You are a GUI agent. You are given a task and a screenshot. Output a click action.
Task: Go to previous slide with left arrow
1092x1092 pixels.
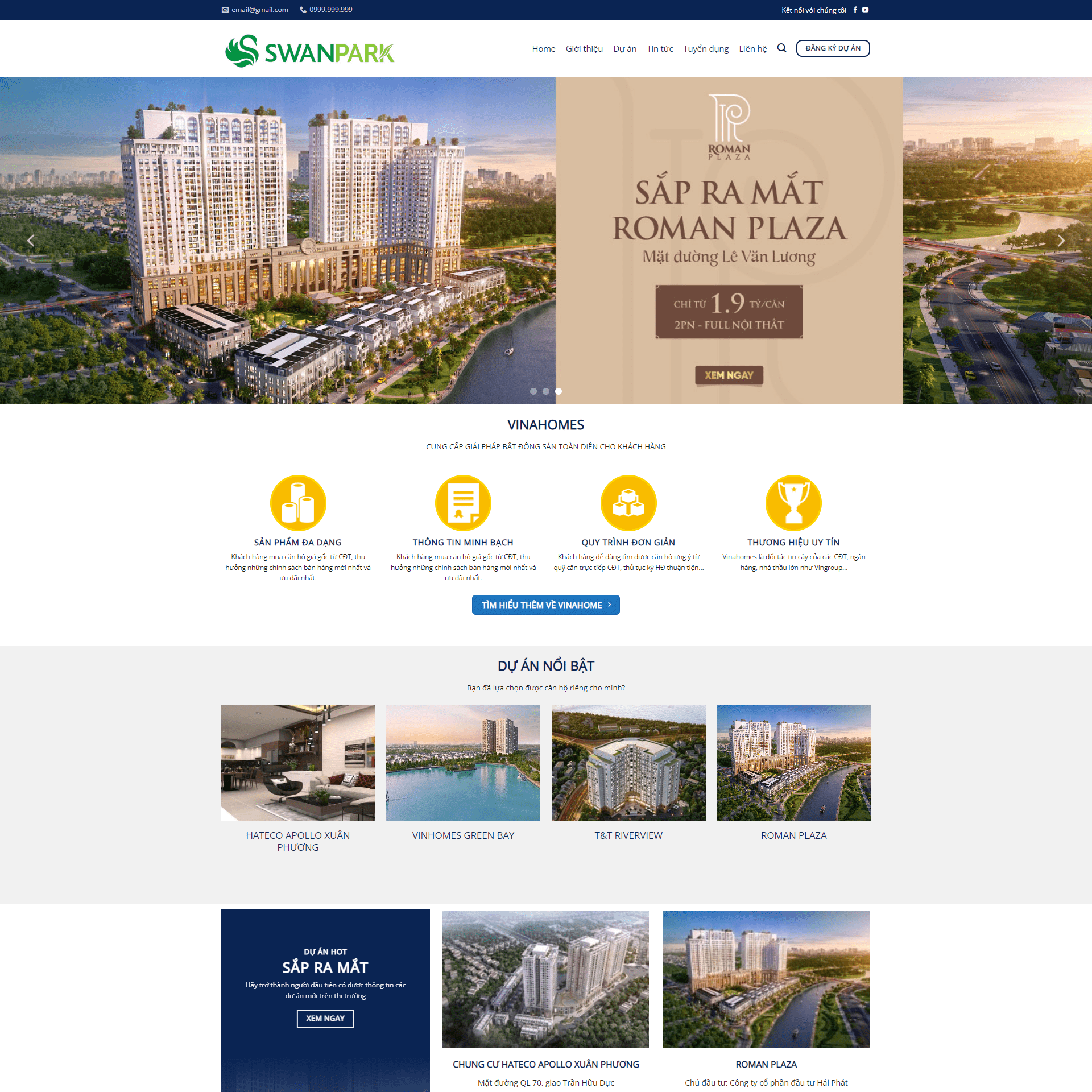coord(31,241)
